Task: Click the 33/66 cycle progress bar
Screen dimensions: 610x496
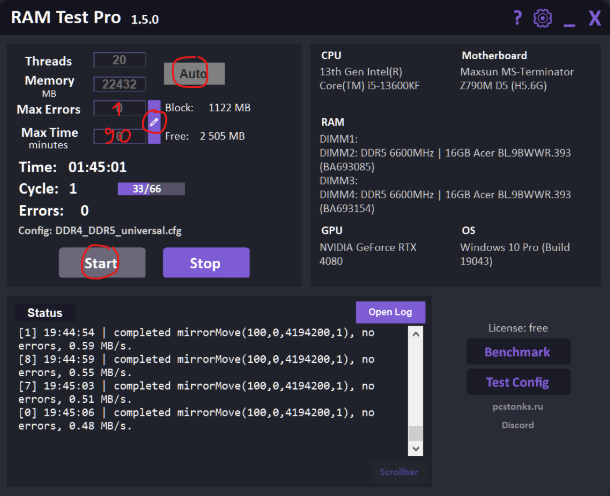Action: point(151,189)
